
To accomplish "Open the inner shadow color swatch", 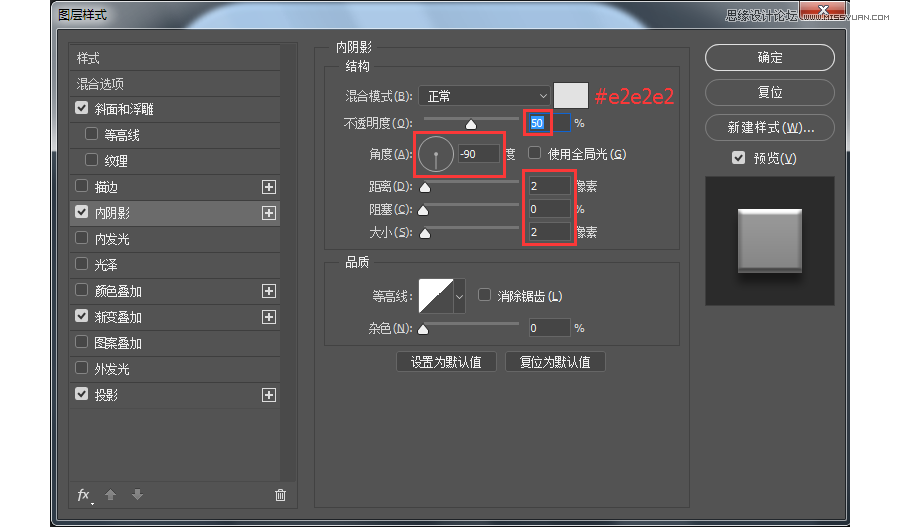I will [x=571, y=95].
